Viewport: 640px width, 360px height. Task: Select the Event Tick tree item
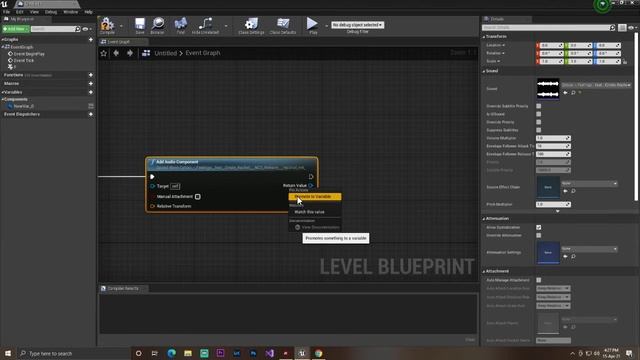click(23, 60)
